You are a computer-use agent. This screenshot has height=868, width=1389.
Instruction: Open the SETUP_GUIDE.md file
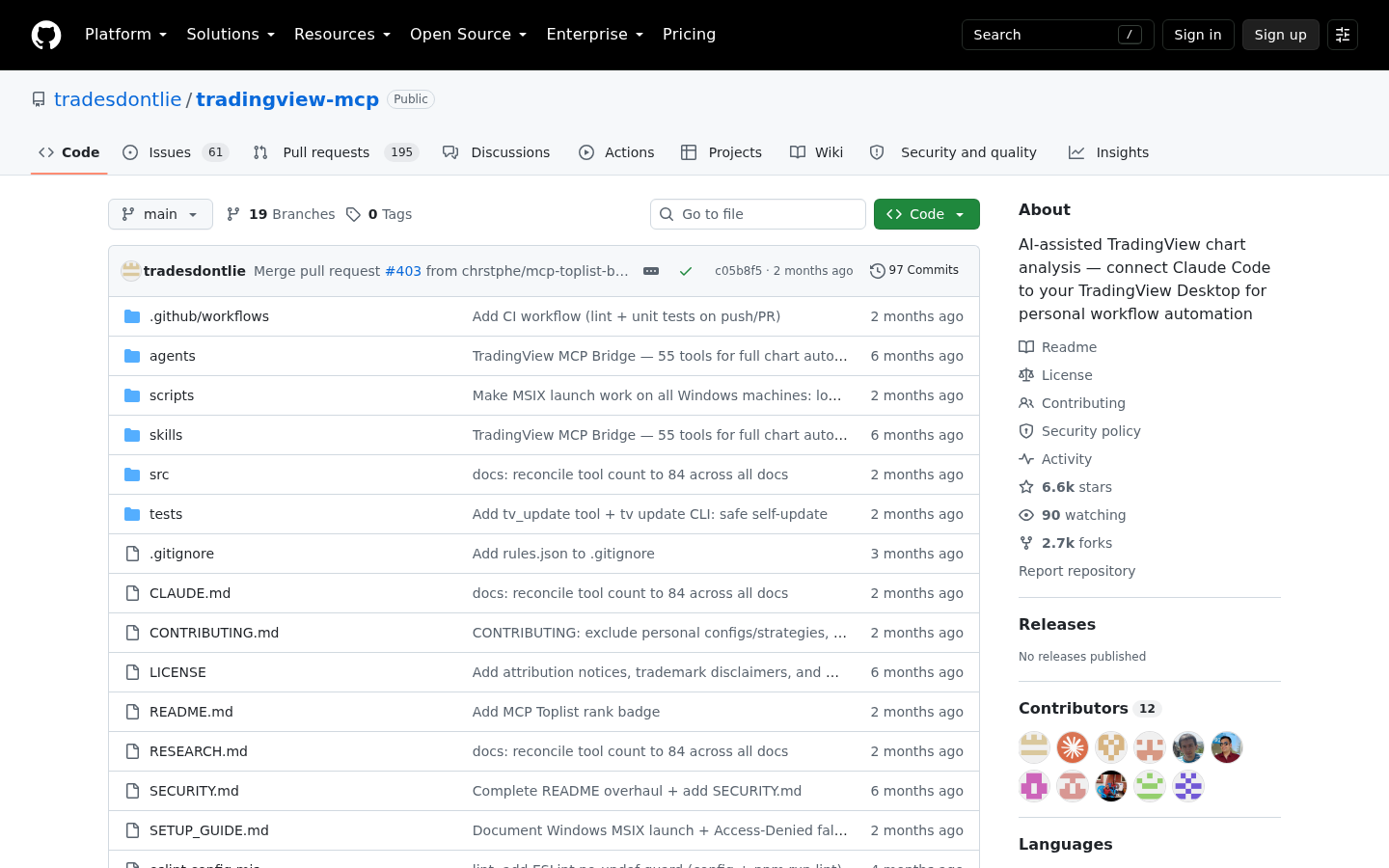[209, 830]
